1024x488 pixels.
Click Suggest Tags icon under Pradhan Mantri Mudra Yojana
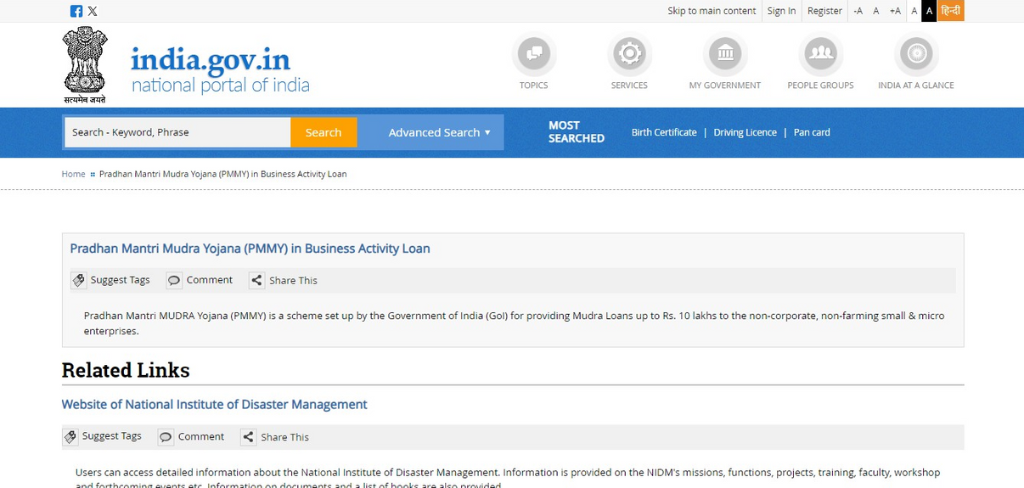(x=79, y=280)
